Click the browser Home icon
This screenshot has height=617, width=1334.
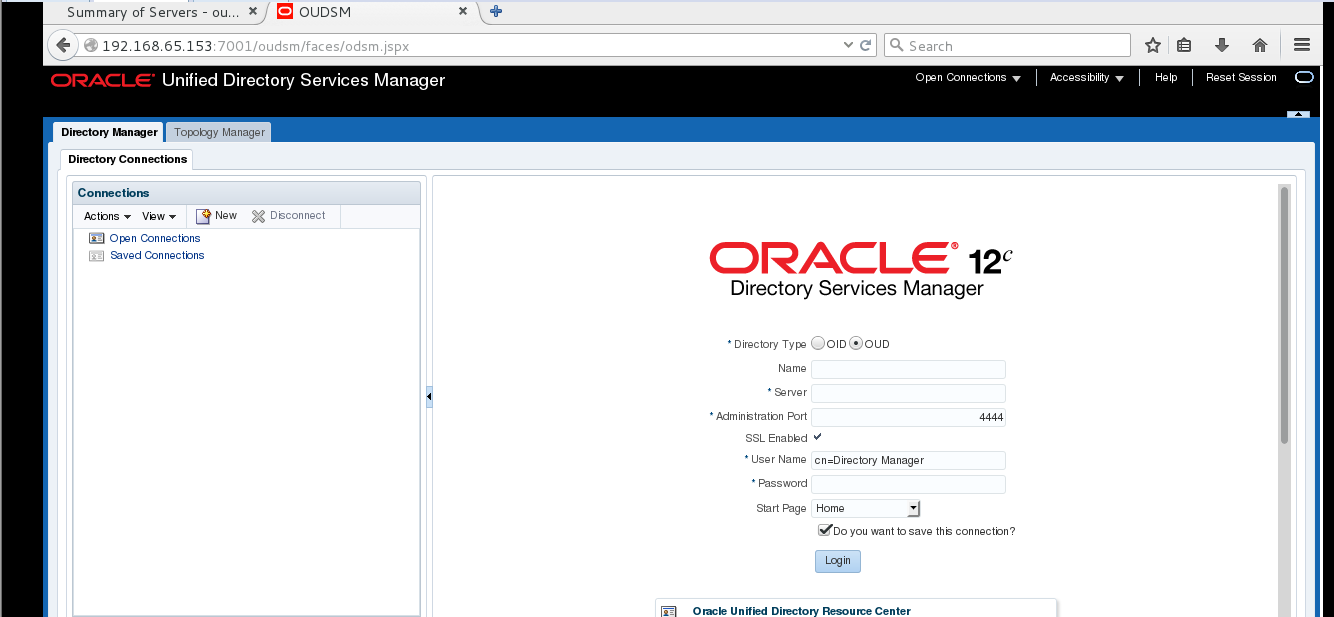1259,45
